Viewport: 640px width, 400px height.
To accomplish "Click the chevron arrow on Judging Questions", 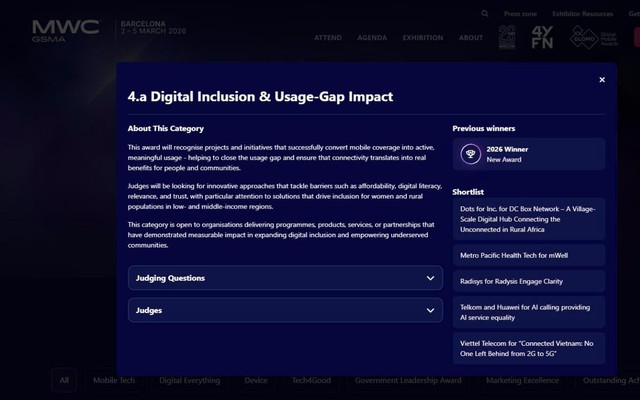I will pyautogui.click(x=430, y=278).
